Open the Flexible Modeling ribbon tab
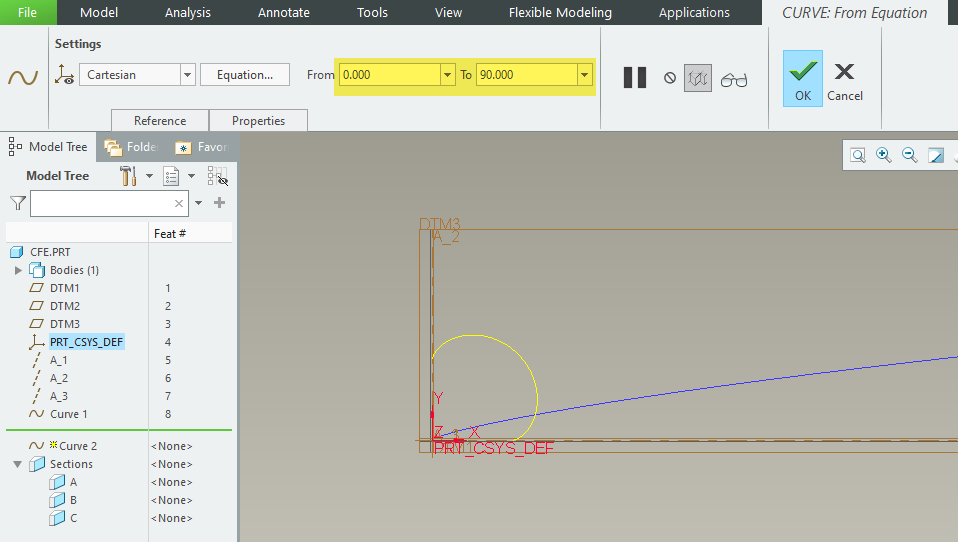958x542 pixels. click(x=560, y=13)
